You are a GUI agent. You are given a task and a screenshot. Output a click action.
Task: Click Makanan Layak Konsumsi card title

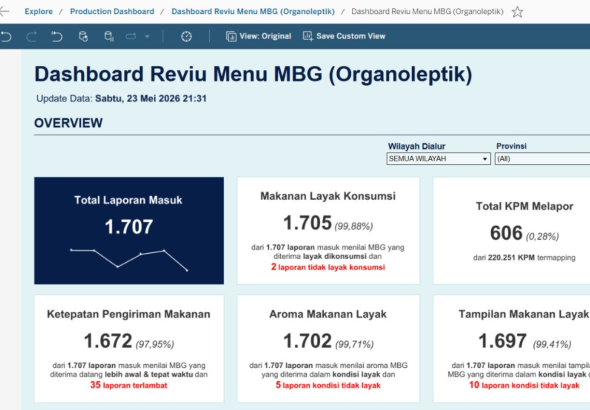click(328, 196)
